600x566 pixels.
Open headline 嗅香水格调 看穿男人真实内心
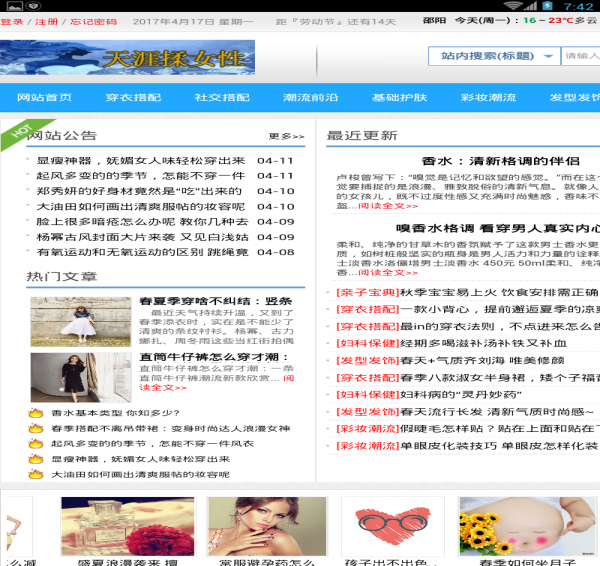click(x=498, y=228)
